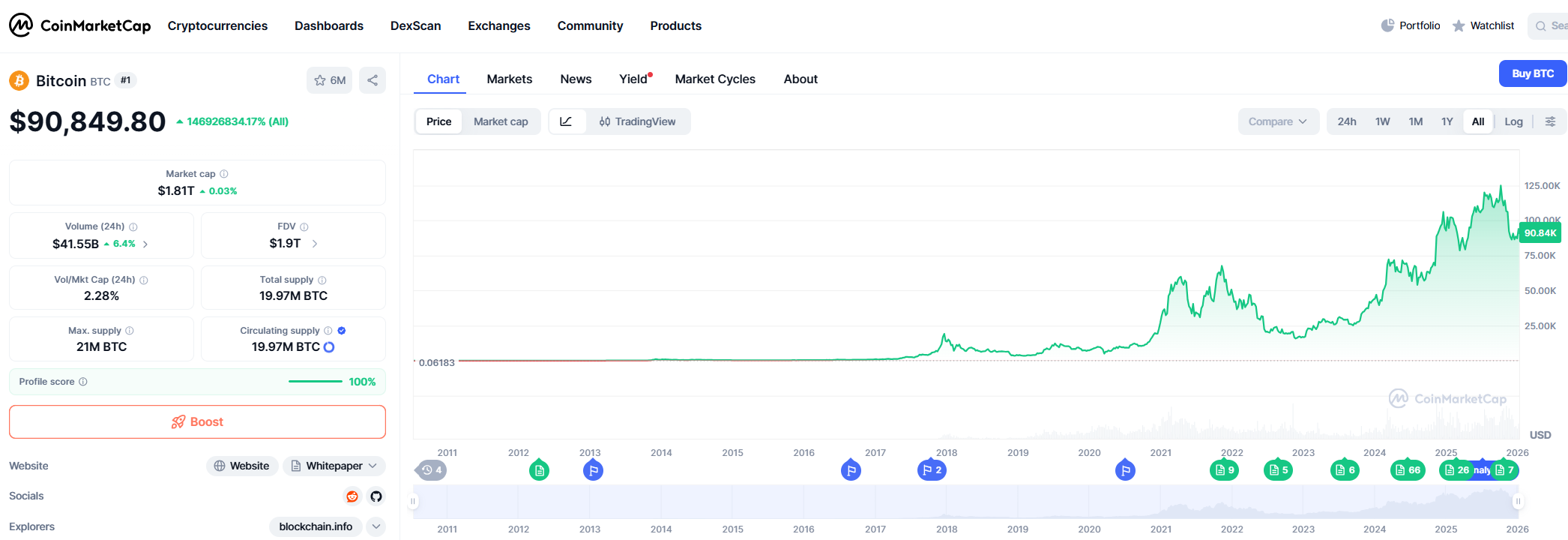This screenshot has height=540, width=1568.
Task: Click the circulating supply progress ring
Action: coord(329,347)
